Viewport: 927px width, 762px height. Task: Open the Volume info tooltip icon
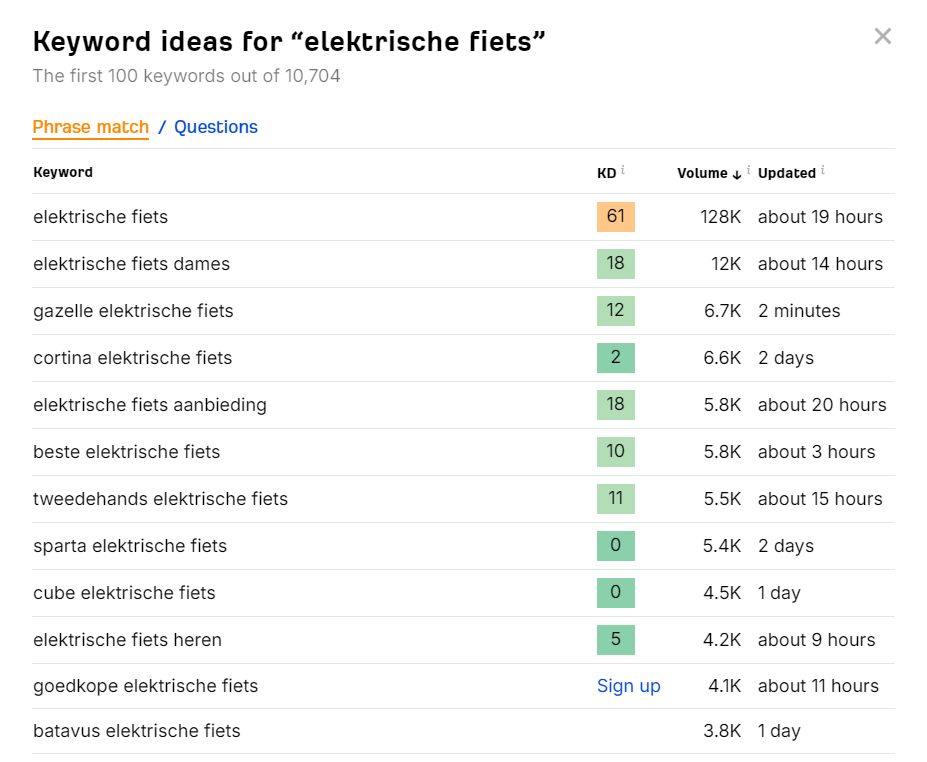[x=748, y=170]
